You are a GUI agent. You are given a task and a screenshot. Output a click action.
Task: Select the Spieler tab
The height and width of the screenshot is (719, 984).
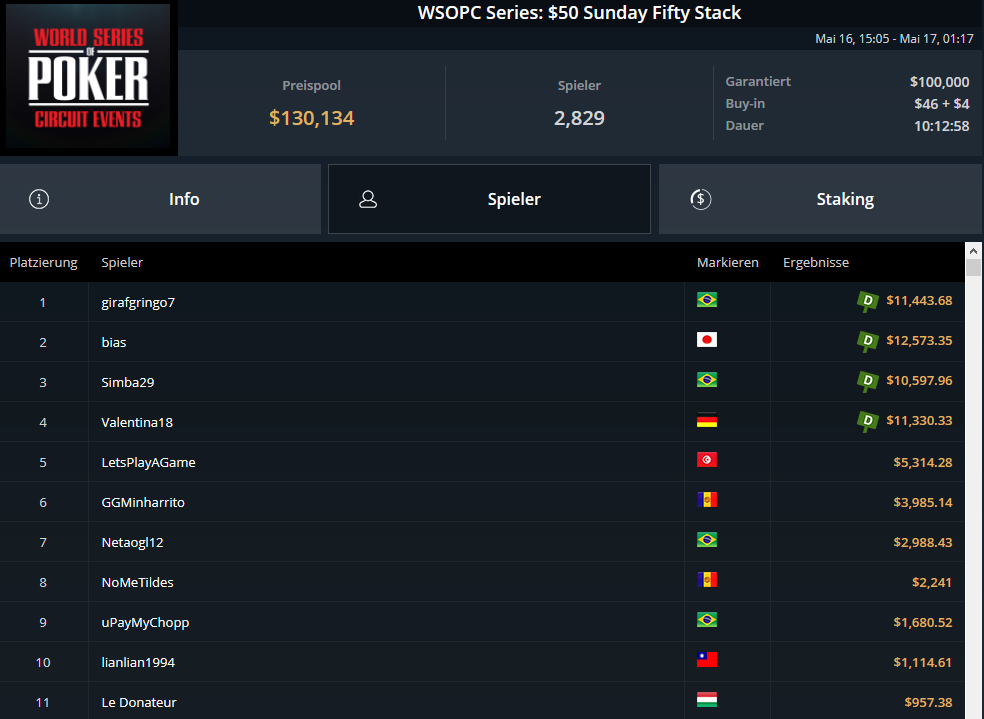(x=489, y=199)
